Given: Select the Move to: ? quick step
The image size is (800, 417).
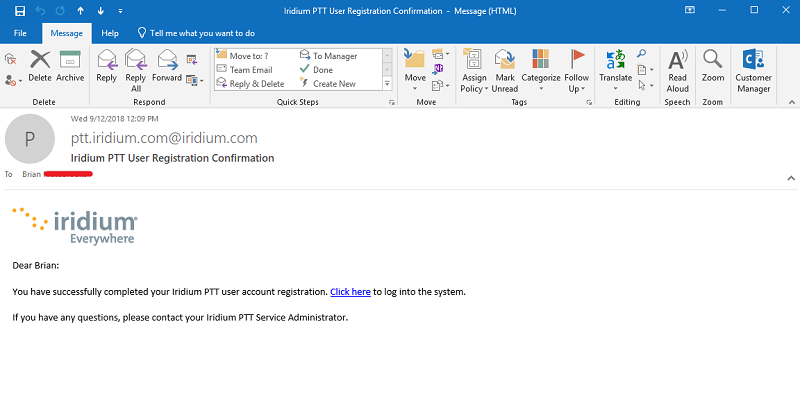Looking at the screenshot, I should 243,55.
